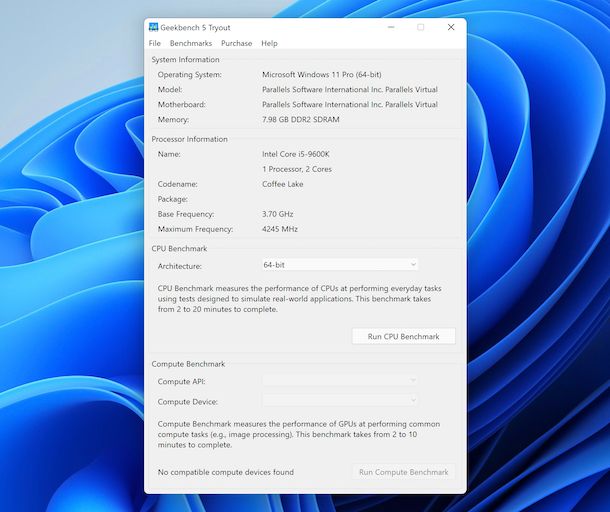
Task: Click the 7.98 GB DDR2 SDRAM value
Action: (x=301, y=119)
